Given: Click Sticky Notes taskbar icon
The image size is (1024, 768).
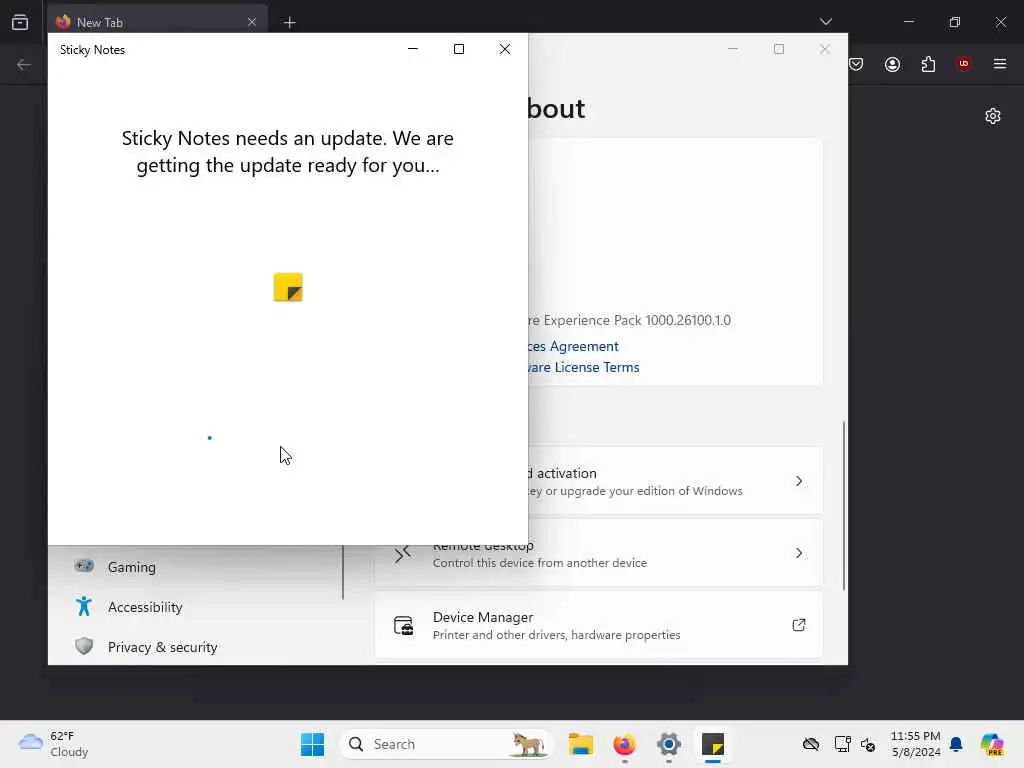Looking at the screenshot, I should point(712,744).
